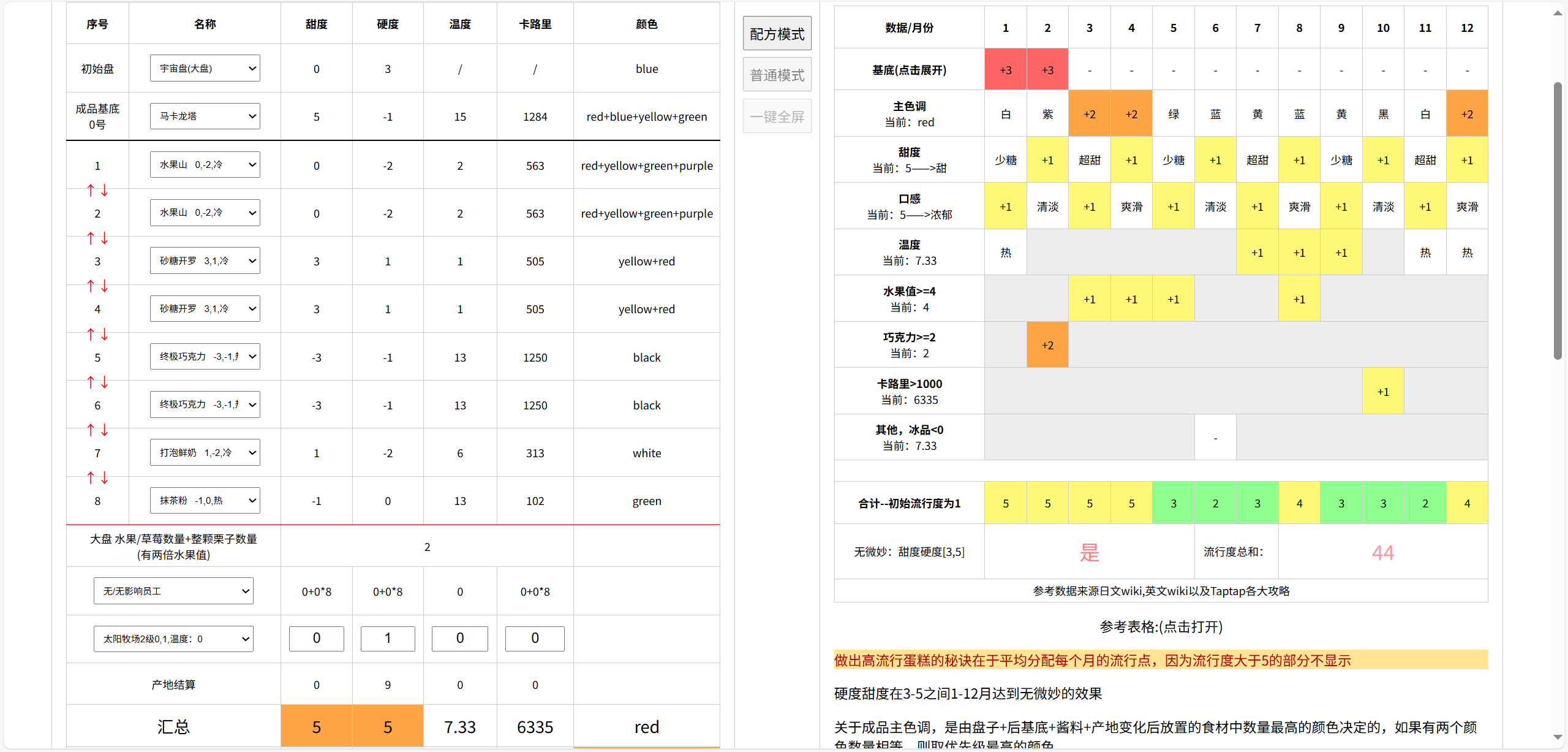Switch to 普通模式
The width and height of the screenshot is (1568, 752).
(x=777, y=75)
